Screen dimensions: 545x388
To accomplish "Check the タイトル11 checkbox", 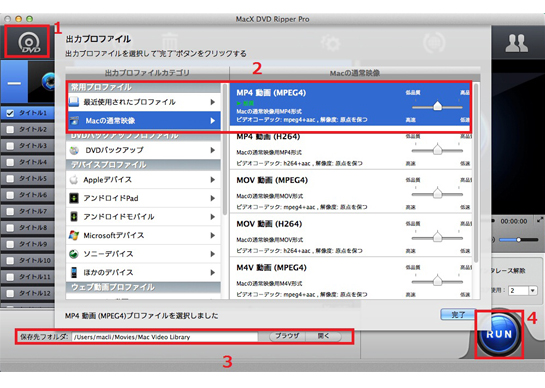I will coord(10,277).
